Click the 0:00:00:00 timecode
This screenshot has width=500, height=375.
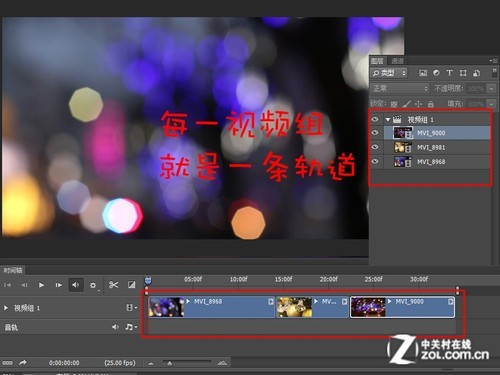tap(64, 363)
